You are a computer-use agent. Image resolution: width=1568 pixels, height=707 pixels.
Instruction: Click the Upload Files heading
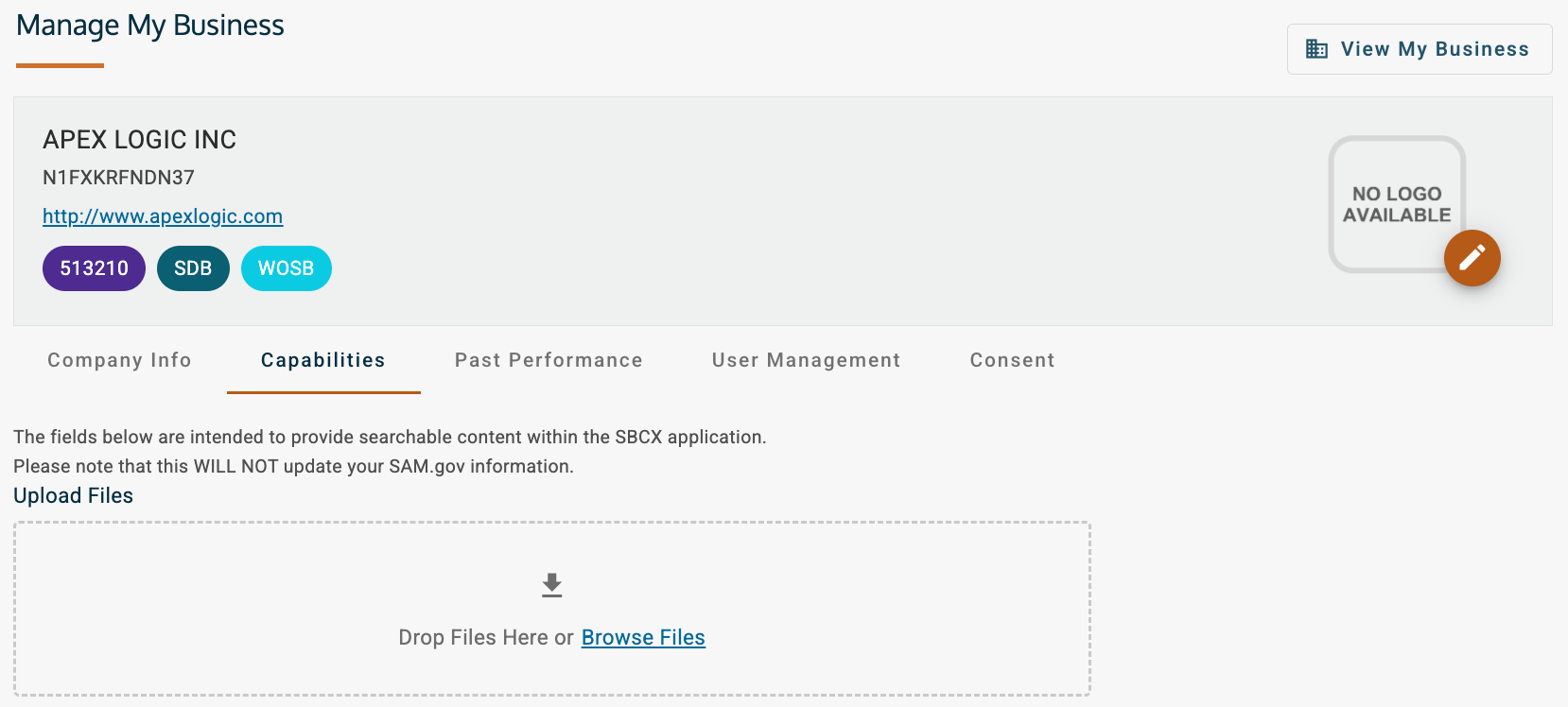coord(72,495)
